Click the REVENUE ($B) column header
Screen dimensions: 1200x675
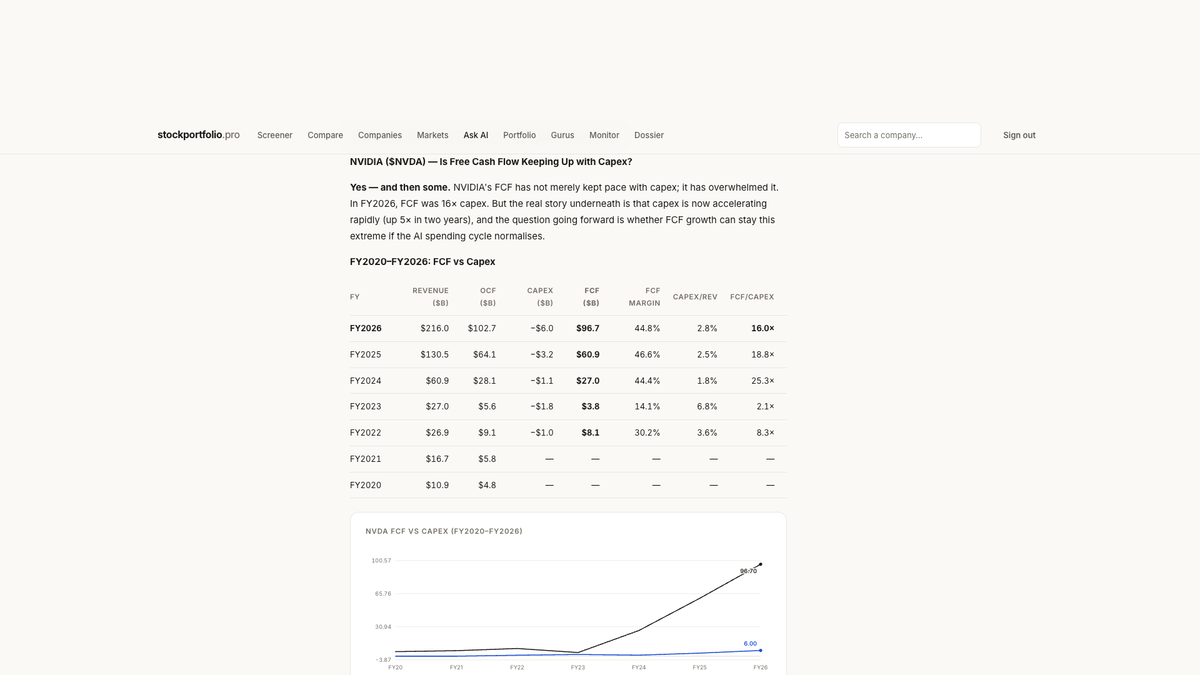(431, 296)
